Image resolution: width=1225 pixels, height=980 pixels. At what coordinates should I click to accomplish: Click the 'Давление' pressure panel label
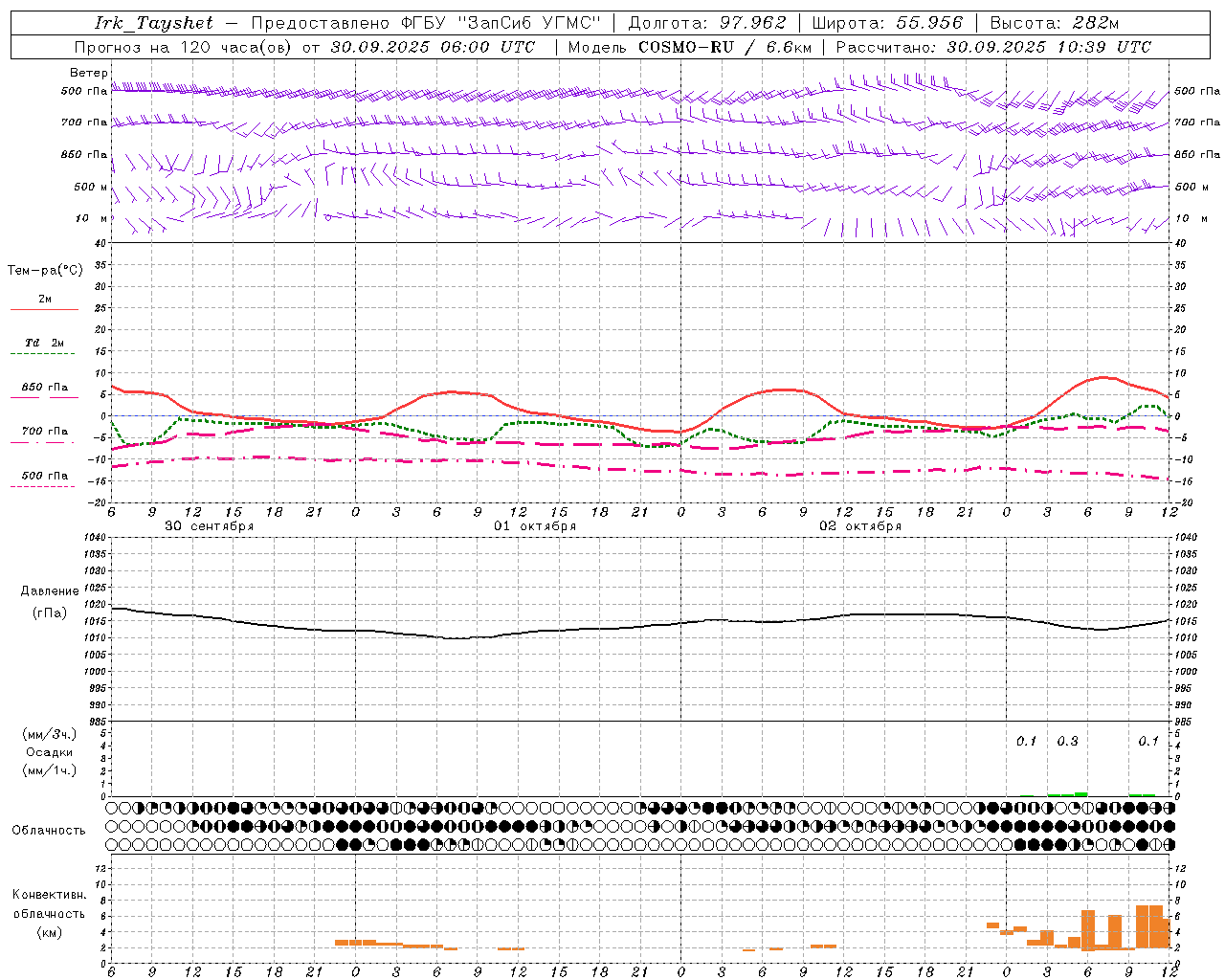coord(50,591)
